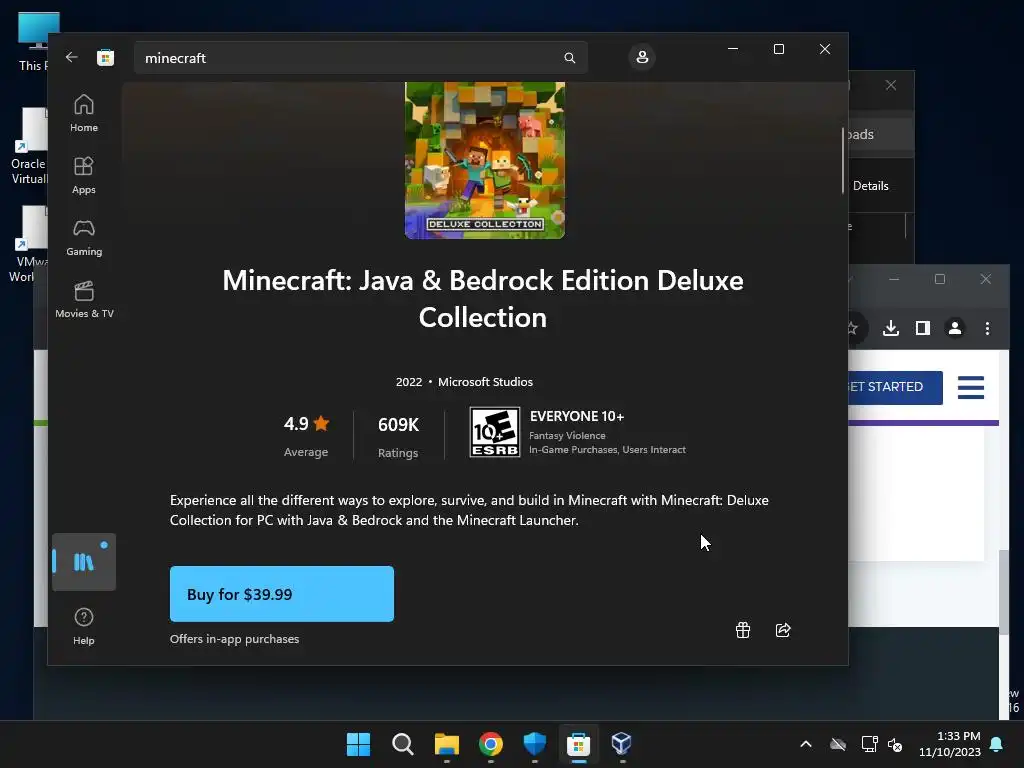Screen dimensions: 1024x768
Task: Click the Details item in background window
Action: [871, 186]
